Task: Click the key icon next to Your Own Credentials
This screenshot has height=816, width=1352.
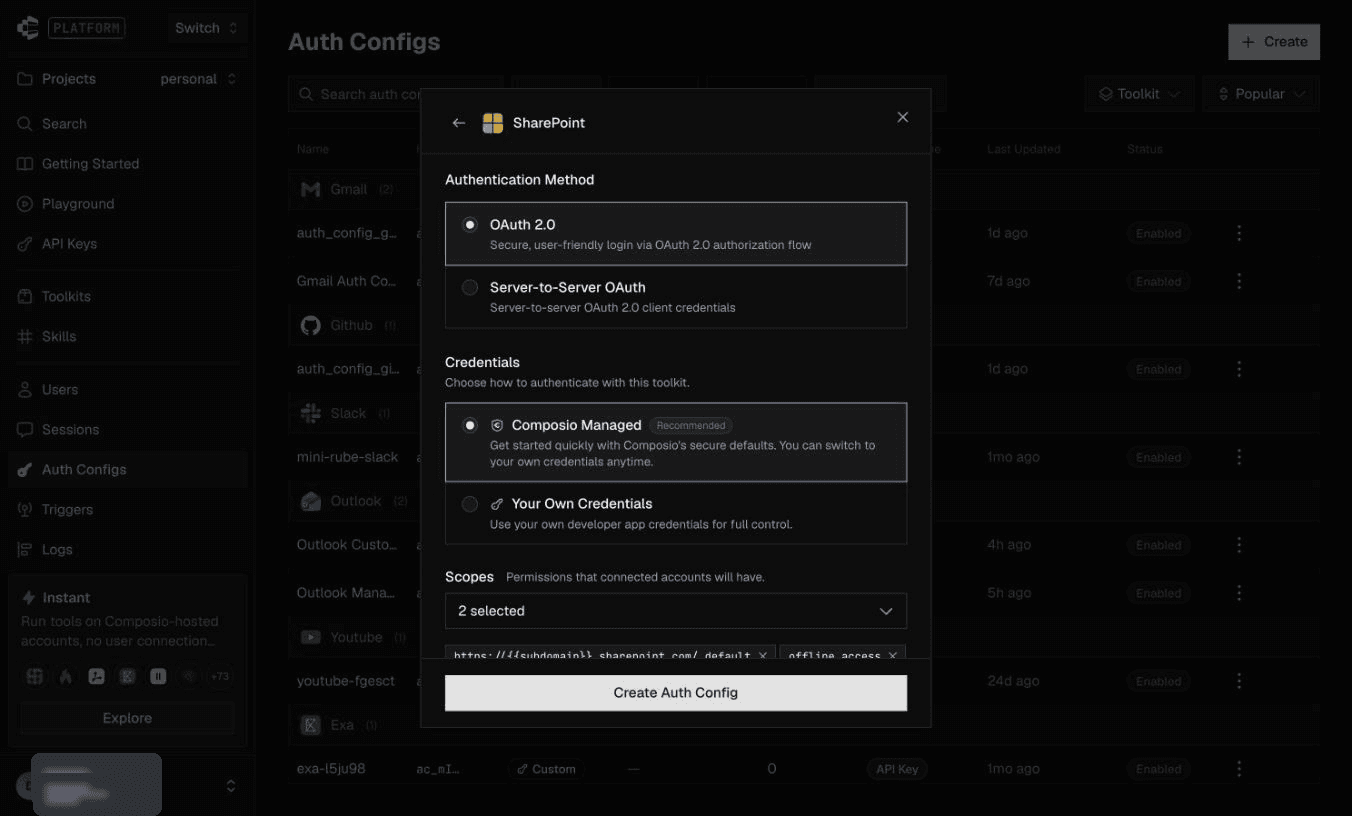Action: coord(497,504)
